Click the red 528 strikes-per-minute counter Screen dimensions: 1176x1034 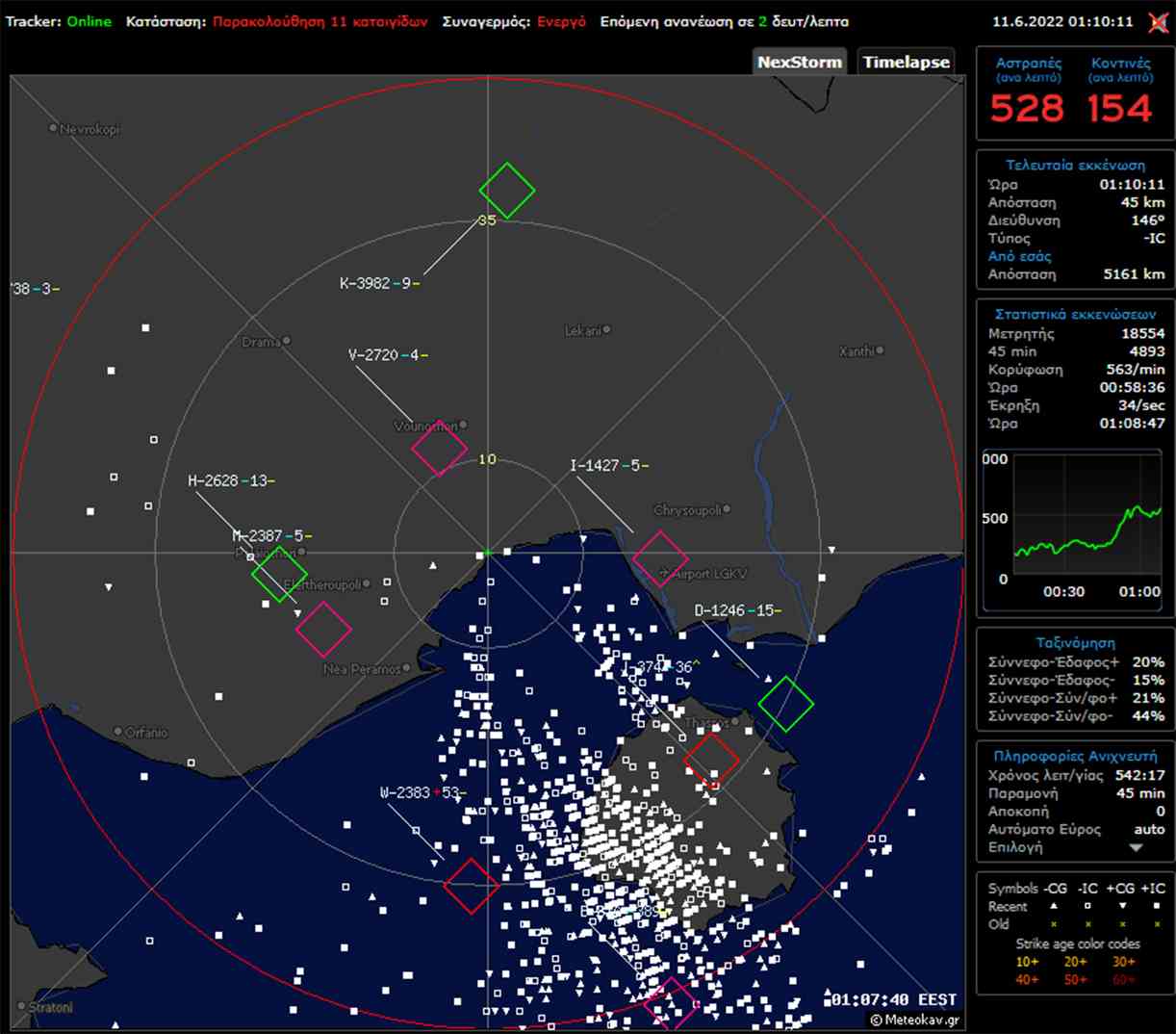1027,108
